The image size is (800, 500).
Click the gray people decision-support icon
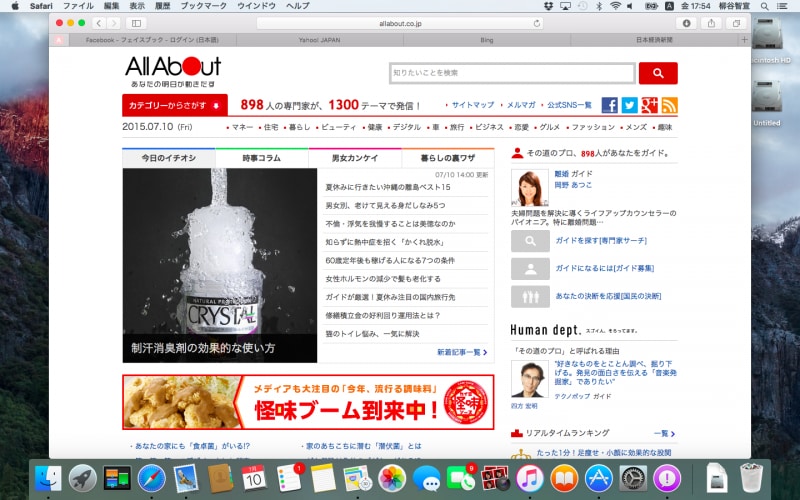tap(531, 296)
